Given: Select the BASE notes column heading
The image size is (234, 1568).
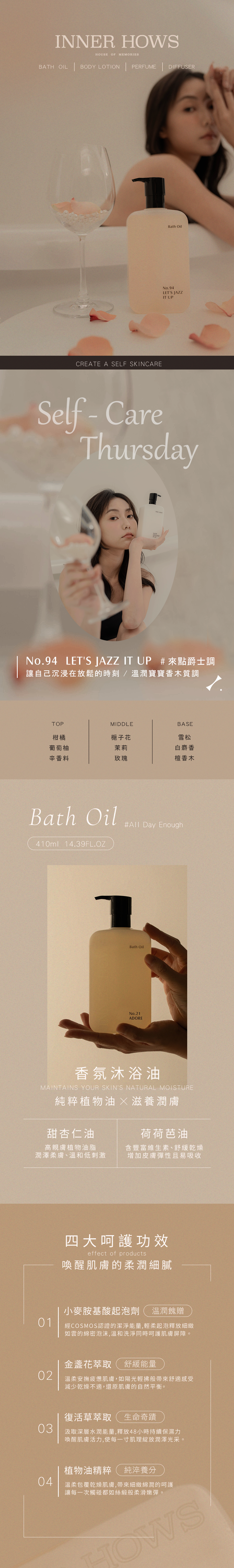Looking at the screenshot, I should click(185, 724).
